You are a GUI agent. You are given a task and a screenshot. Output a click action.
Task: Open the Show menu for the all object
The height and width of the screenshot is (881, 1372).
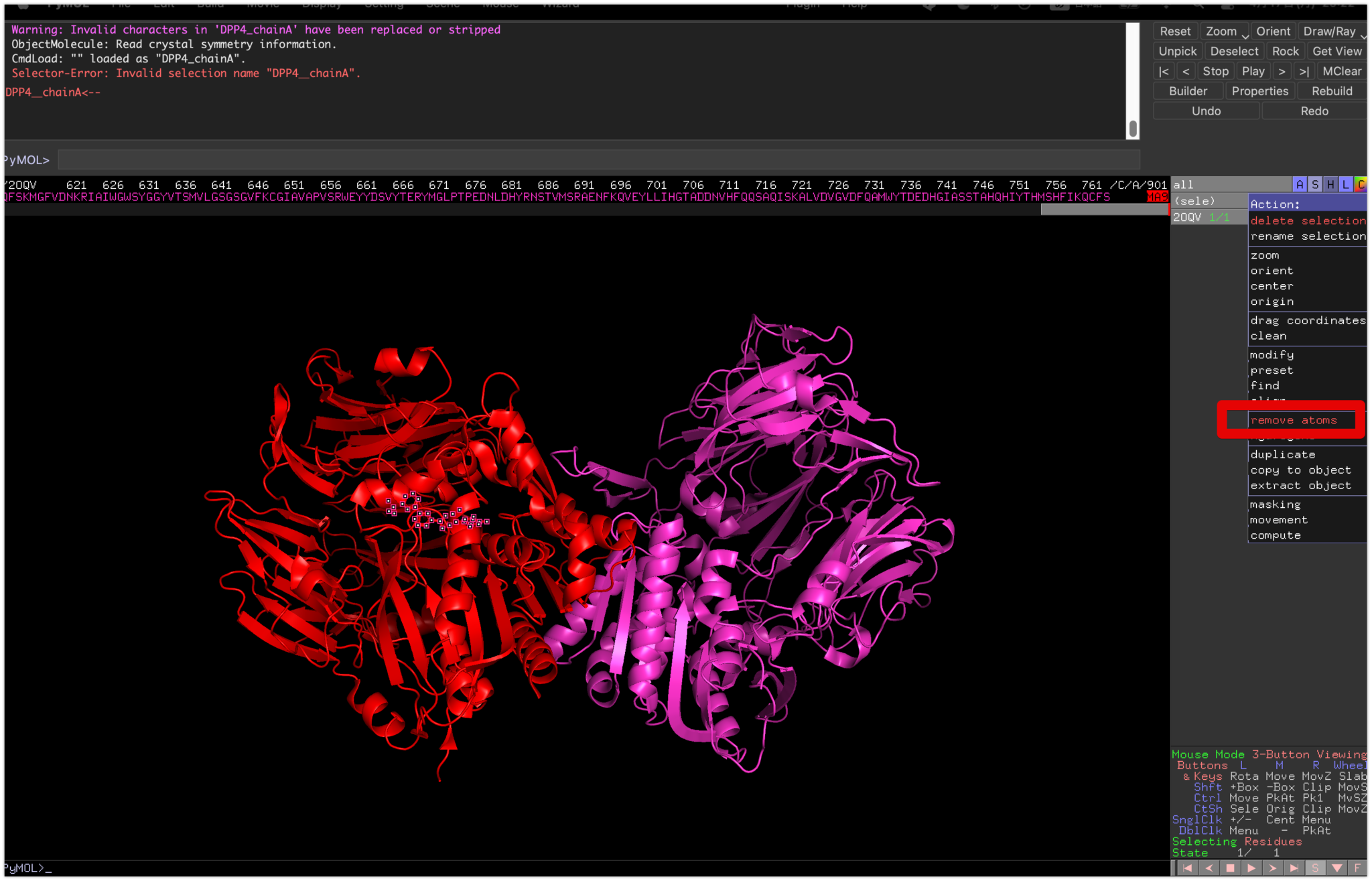point(1315,184)
